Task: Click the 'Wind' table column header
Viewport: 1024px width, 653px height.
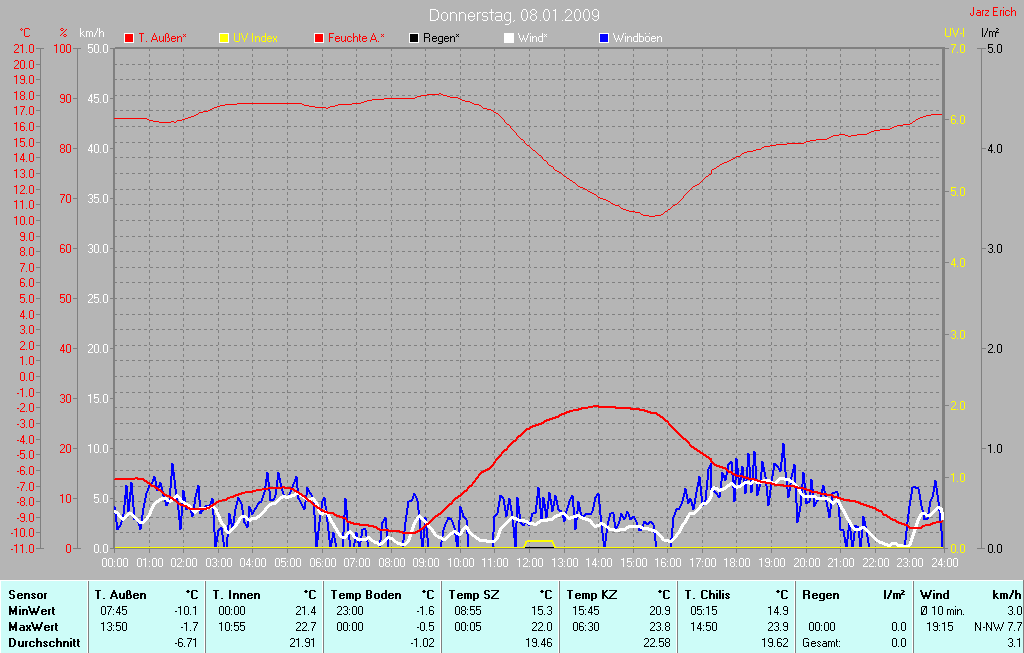Action: tap(935, 595)
